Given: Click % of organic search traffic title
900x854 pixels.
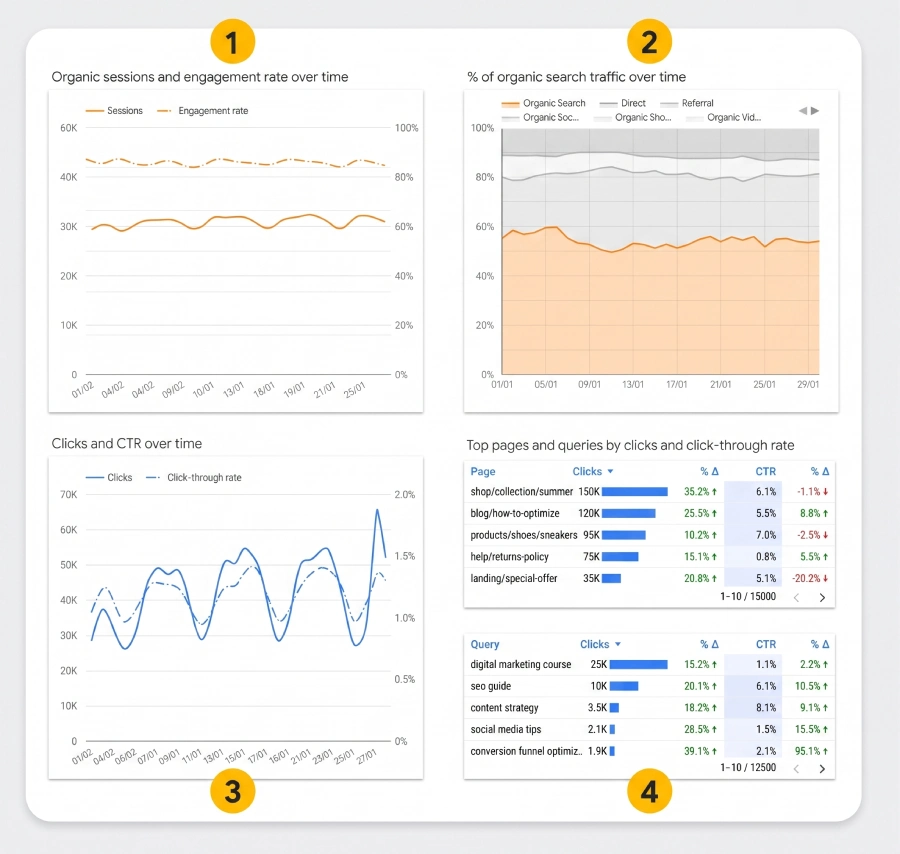Looking at the screenshot, I should (576, 77).
